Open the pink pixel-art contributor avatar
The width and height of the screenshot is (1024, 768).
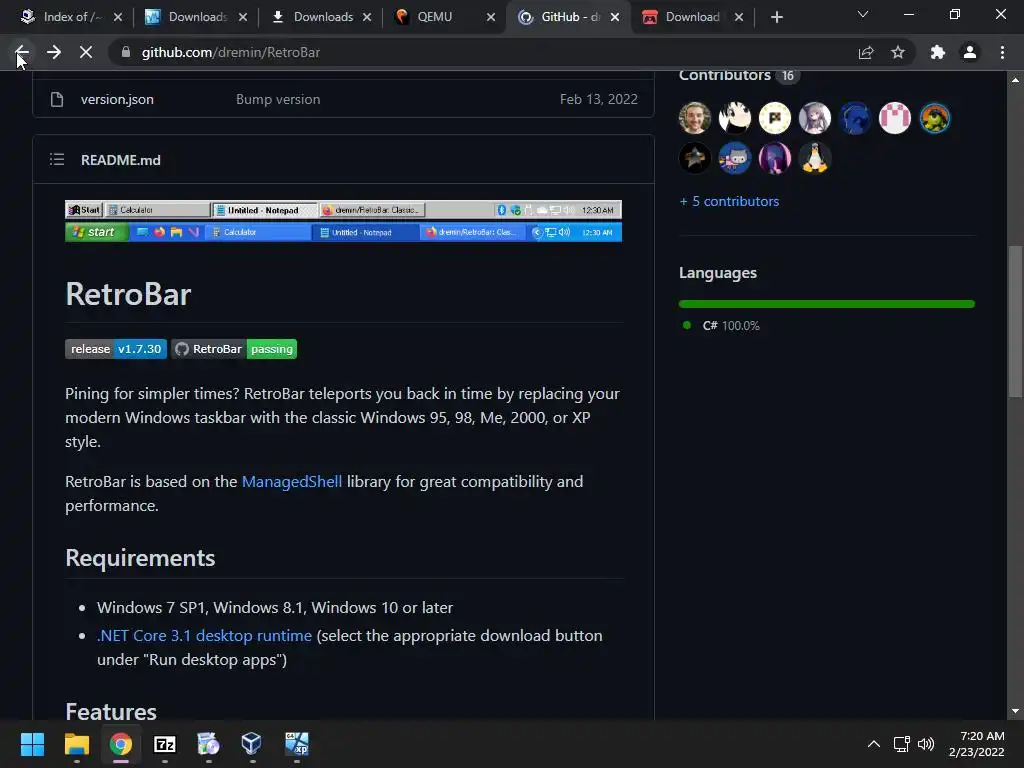(x=895, y=118)
